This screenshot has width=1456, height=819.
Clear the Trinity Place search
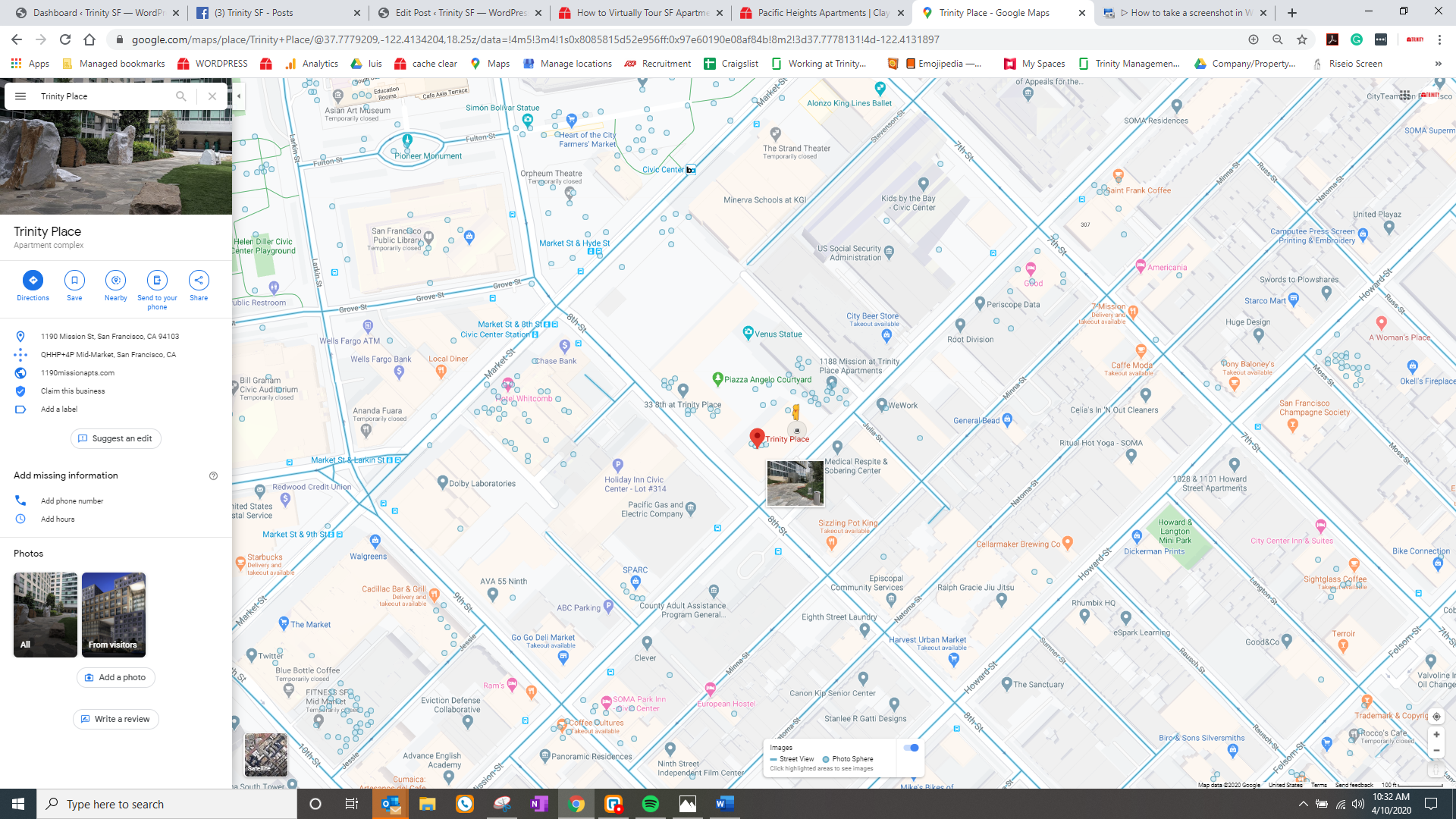tap(212, 96)
